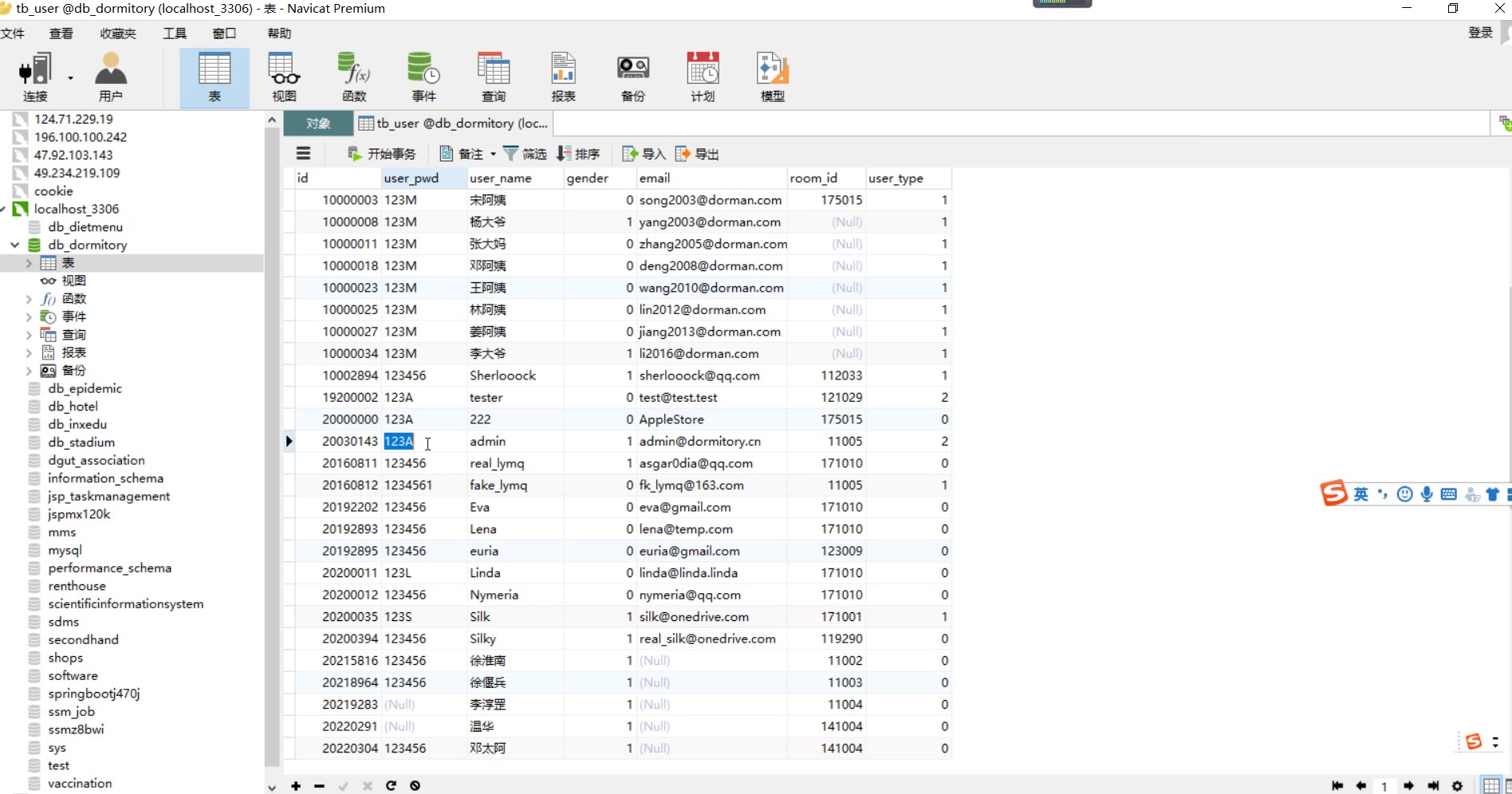Select the Sherlooock user_name cell
Image resolution: width=1512 pixels, height=794 pixels.
pos(515,375)
